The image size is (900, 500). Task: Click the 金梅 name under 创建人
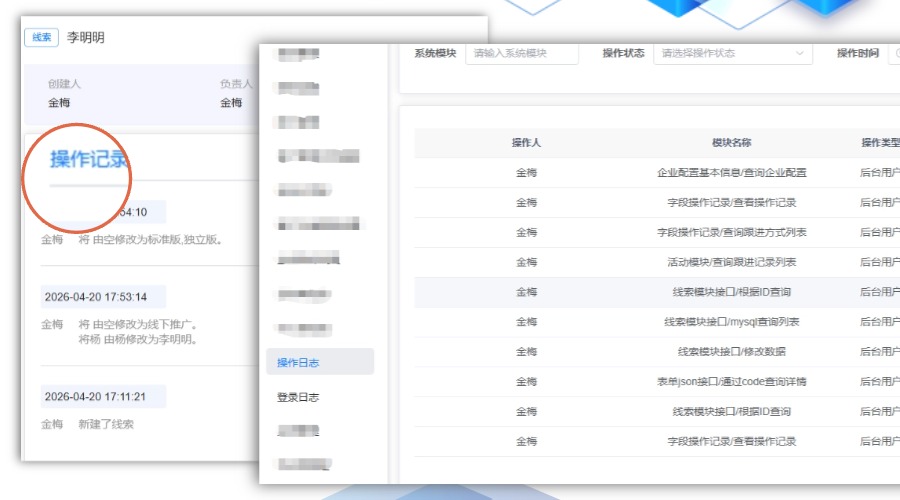click(x=60, y=102)
